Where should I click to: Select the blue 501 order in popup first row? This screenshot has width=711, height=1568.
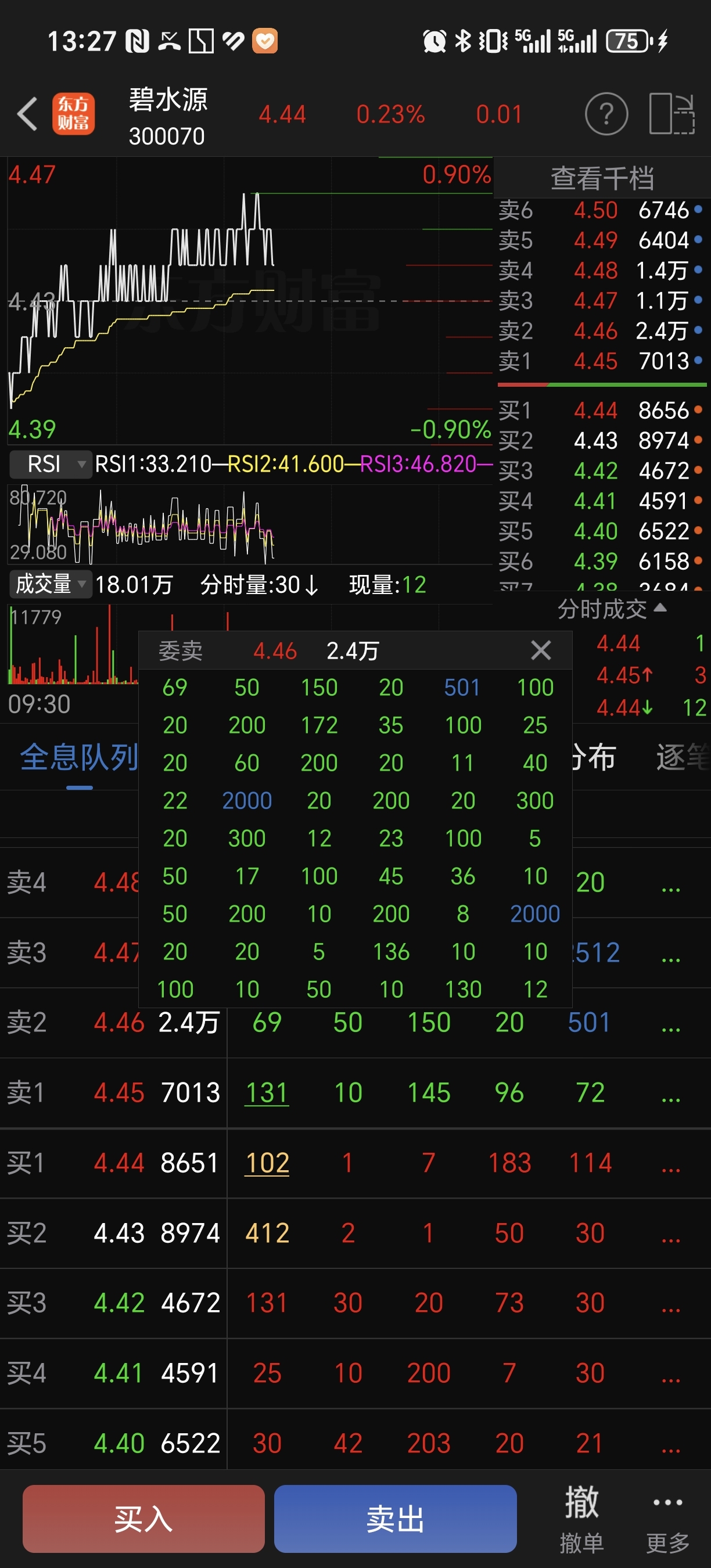click(462, 688)
